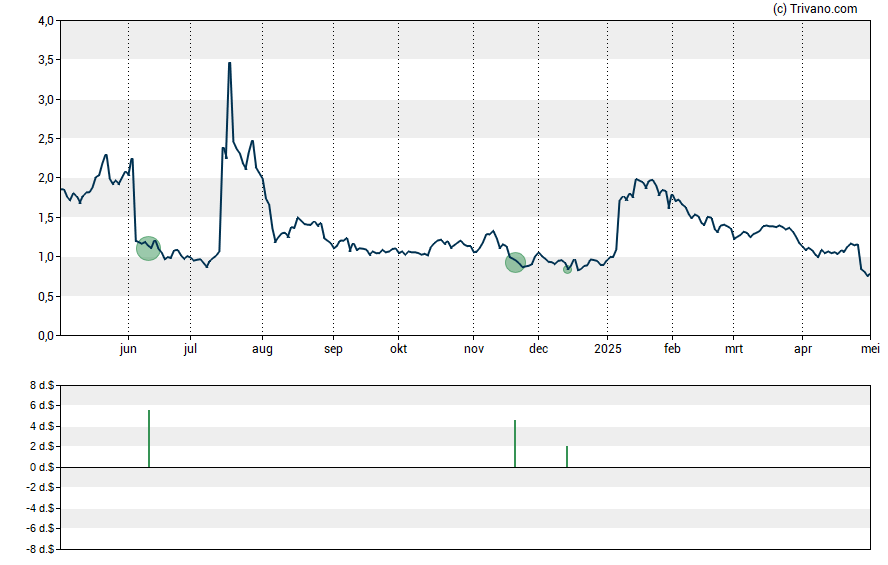Viewport: 888px width, 565px height.
Task: Click the '1,0' price axis value
Action: (46, 257)
